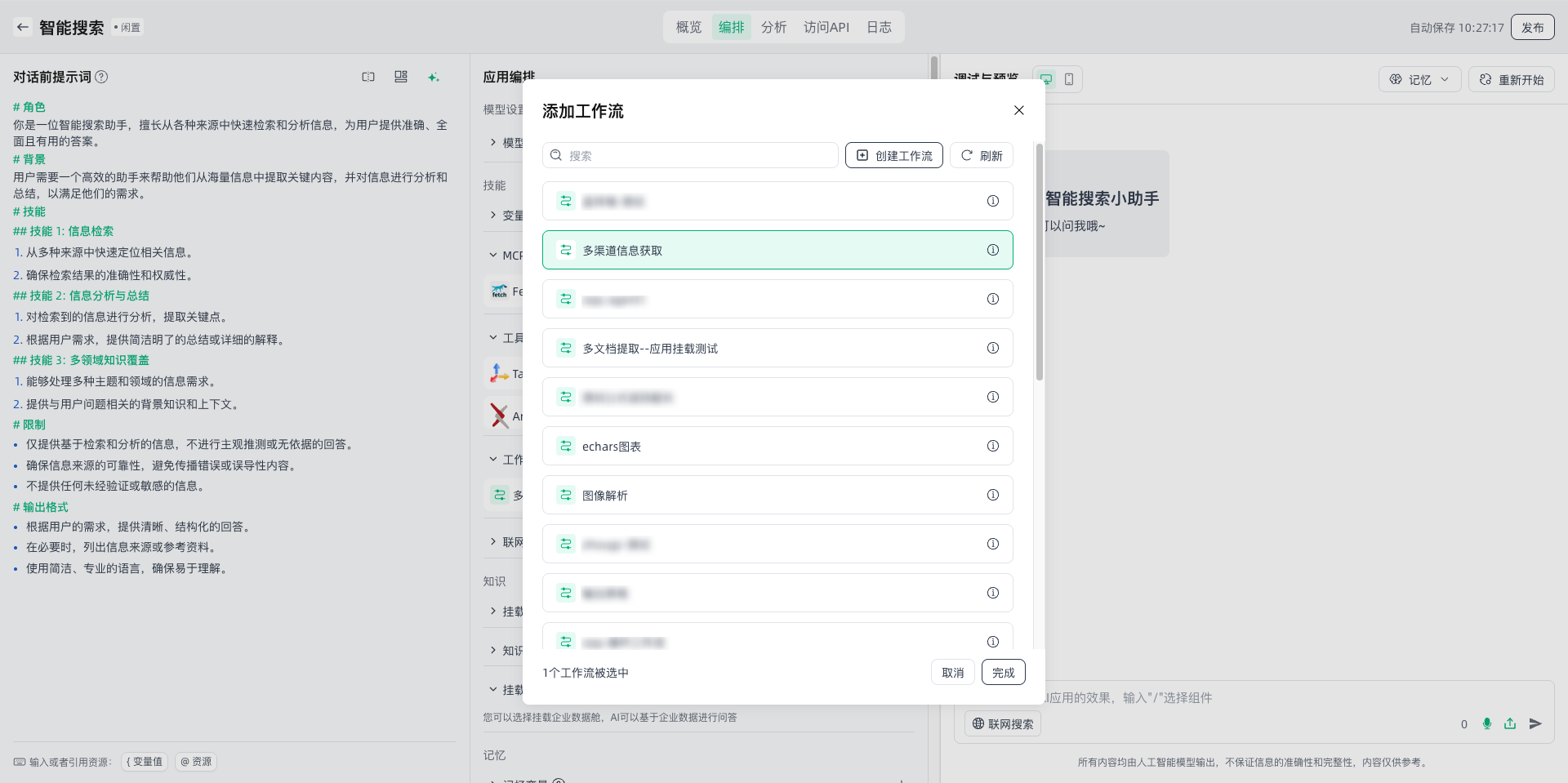Collapse the MCP section chevron

493,255
